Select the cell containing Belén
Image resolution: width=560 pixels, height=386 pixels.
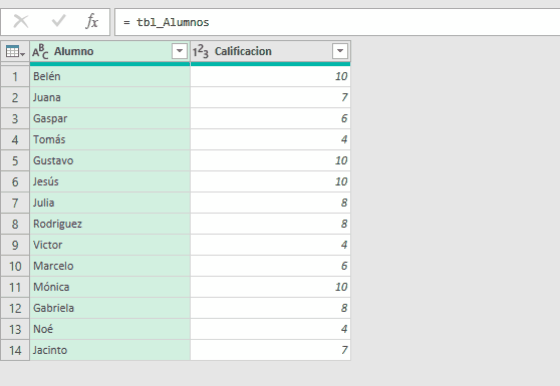tap(110, 76)
